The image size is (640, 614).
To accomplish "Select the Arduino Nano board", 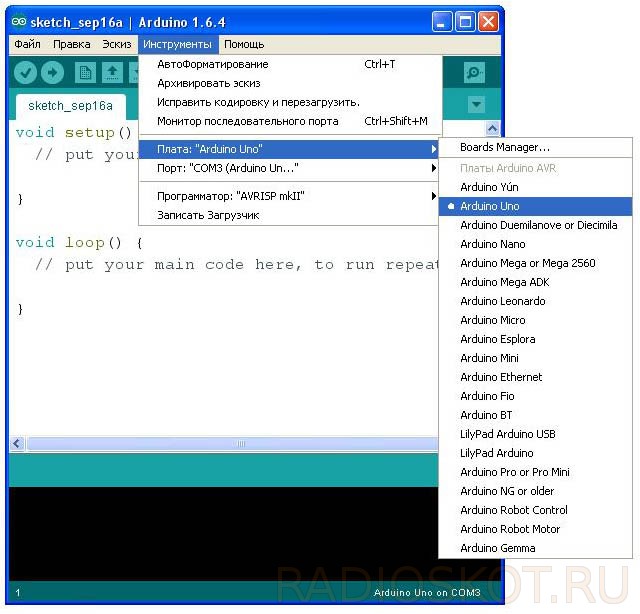I will (535, 244).
